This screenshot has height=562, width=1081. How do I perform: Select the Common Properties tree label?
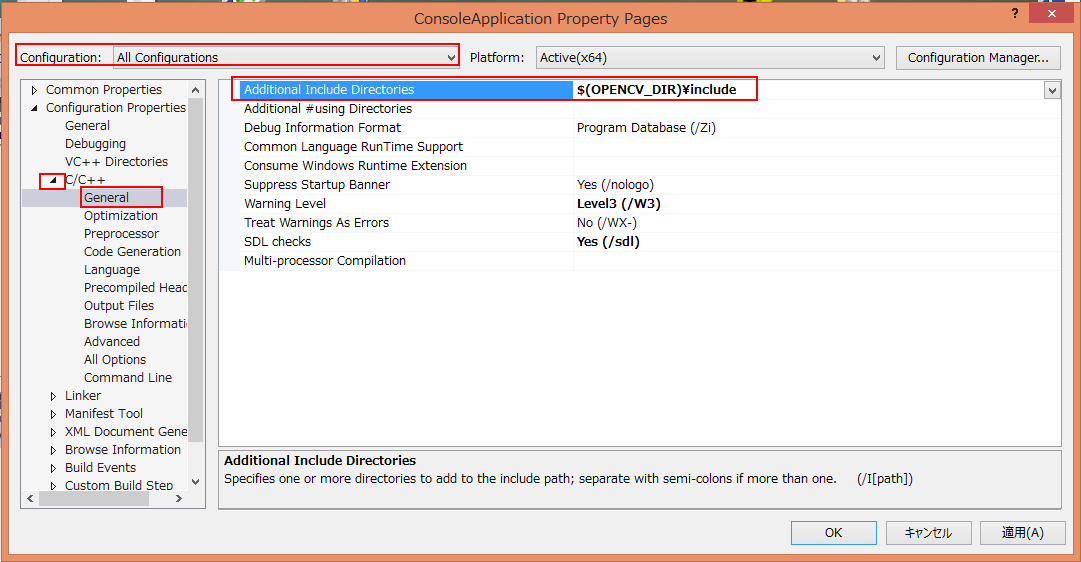click(103, 90)
